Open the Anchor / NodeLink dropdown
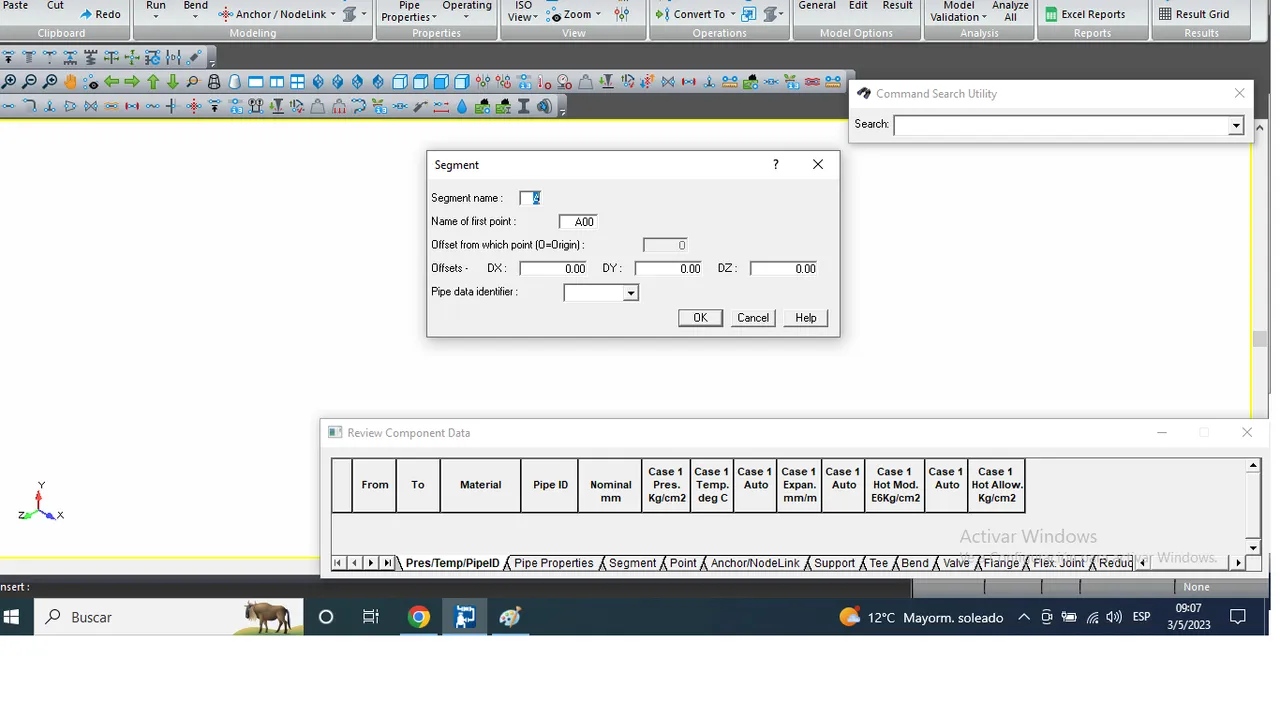The image size is (1280, 720). (334, 14)
